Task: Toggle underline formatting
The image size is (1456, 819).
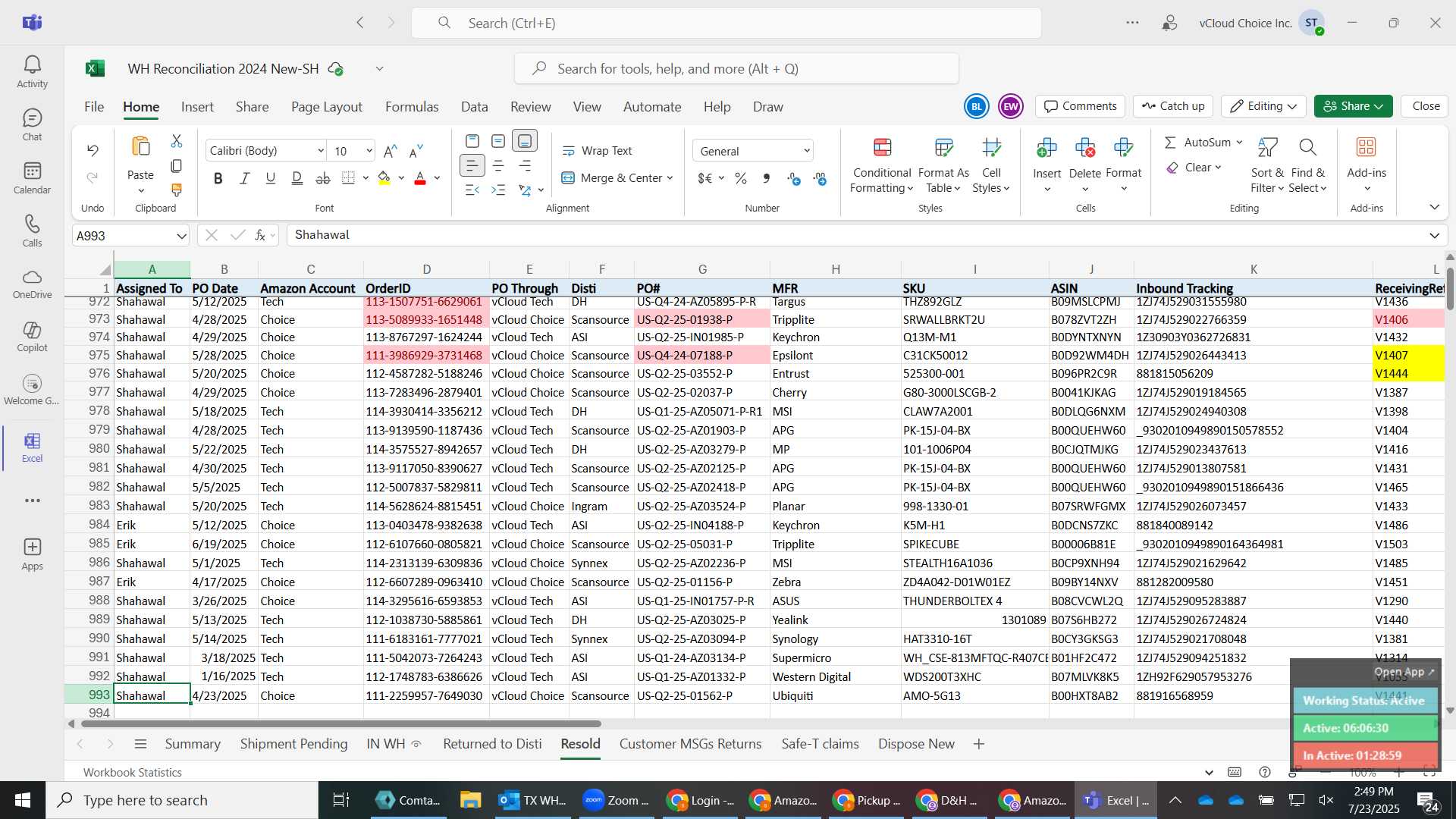Action: [270, 178]
